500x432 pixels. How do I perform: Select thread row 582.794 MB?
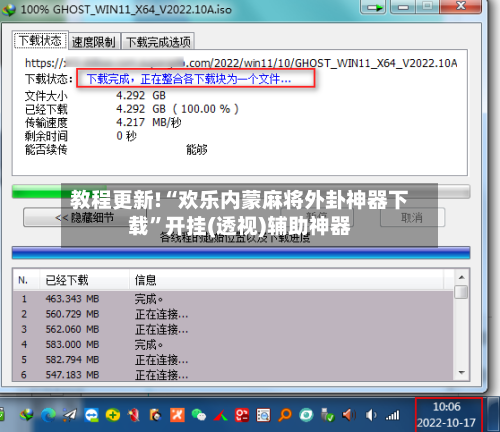tap(233, 360)
